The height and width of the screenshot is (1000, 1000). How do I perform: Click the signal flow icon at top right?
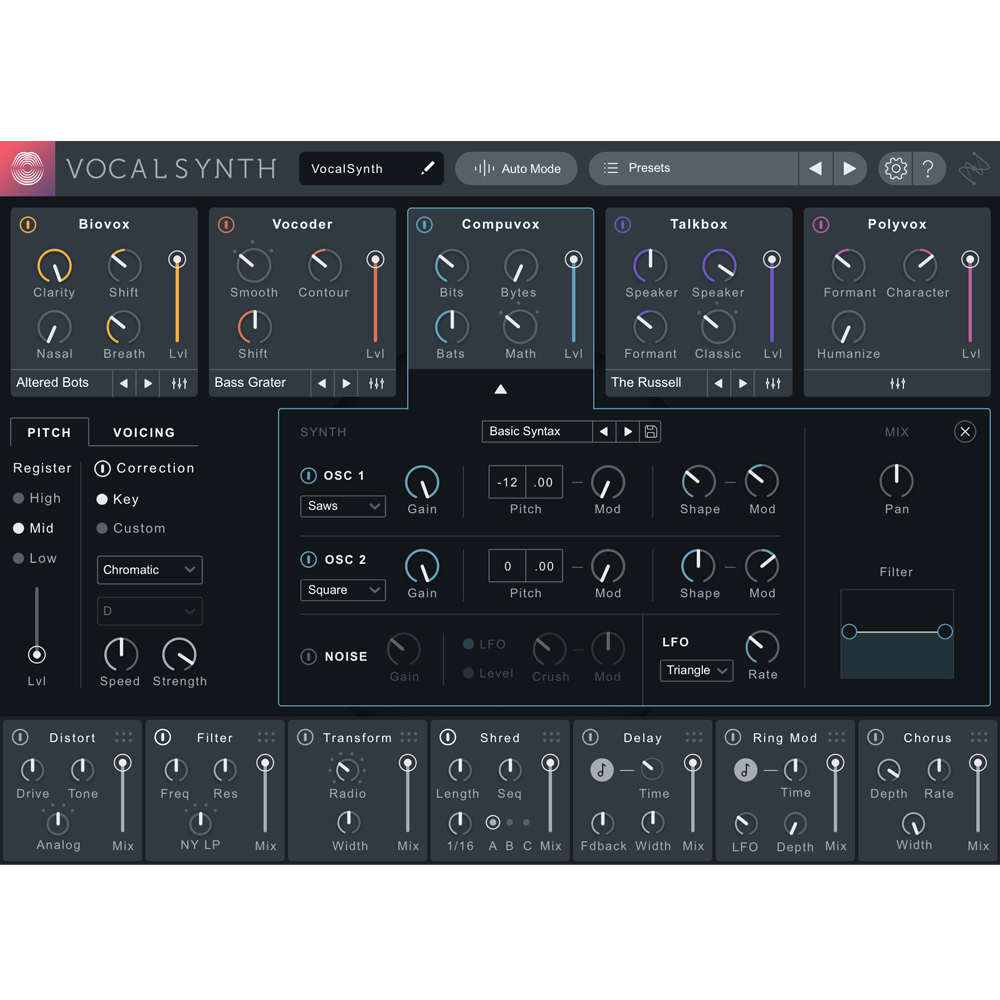pos(974,168)
